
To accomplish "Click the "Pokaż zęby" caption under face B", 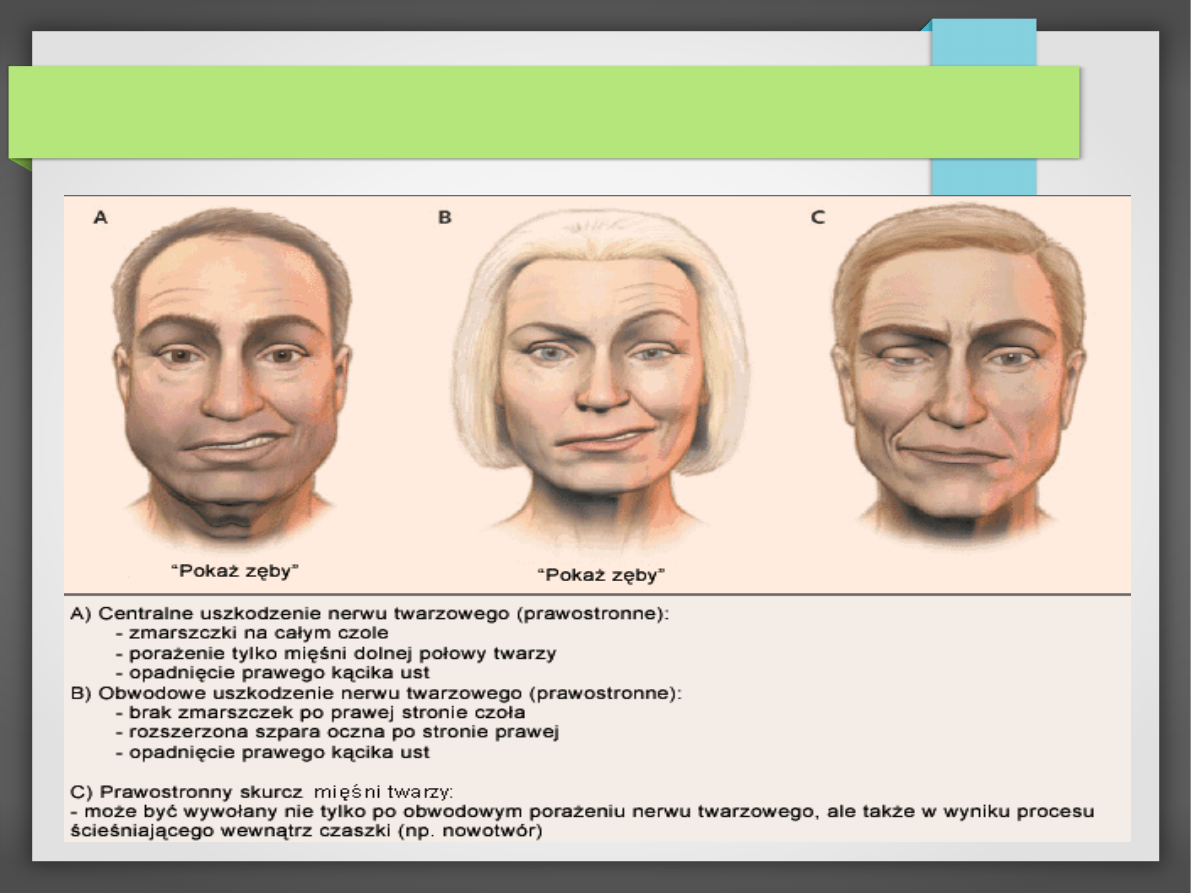I will (x=601, y=575).
